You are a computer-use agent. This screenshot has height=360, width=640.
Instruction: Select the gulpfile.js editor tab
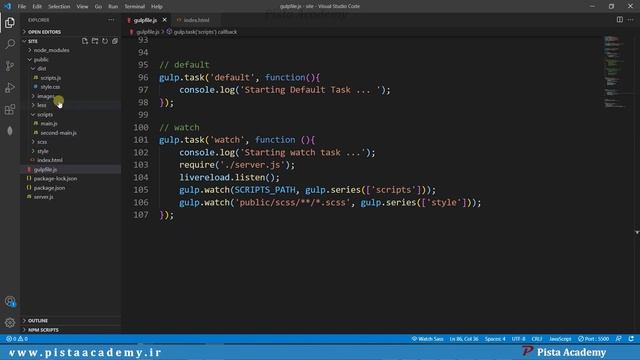pos(145,20)
